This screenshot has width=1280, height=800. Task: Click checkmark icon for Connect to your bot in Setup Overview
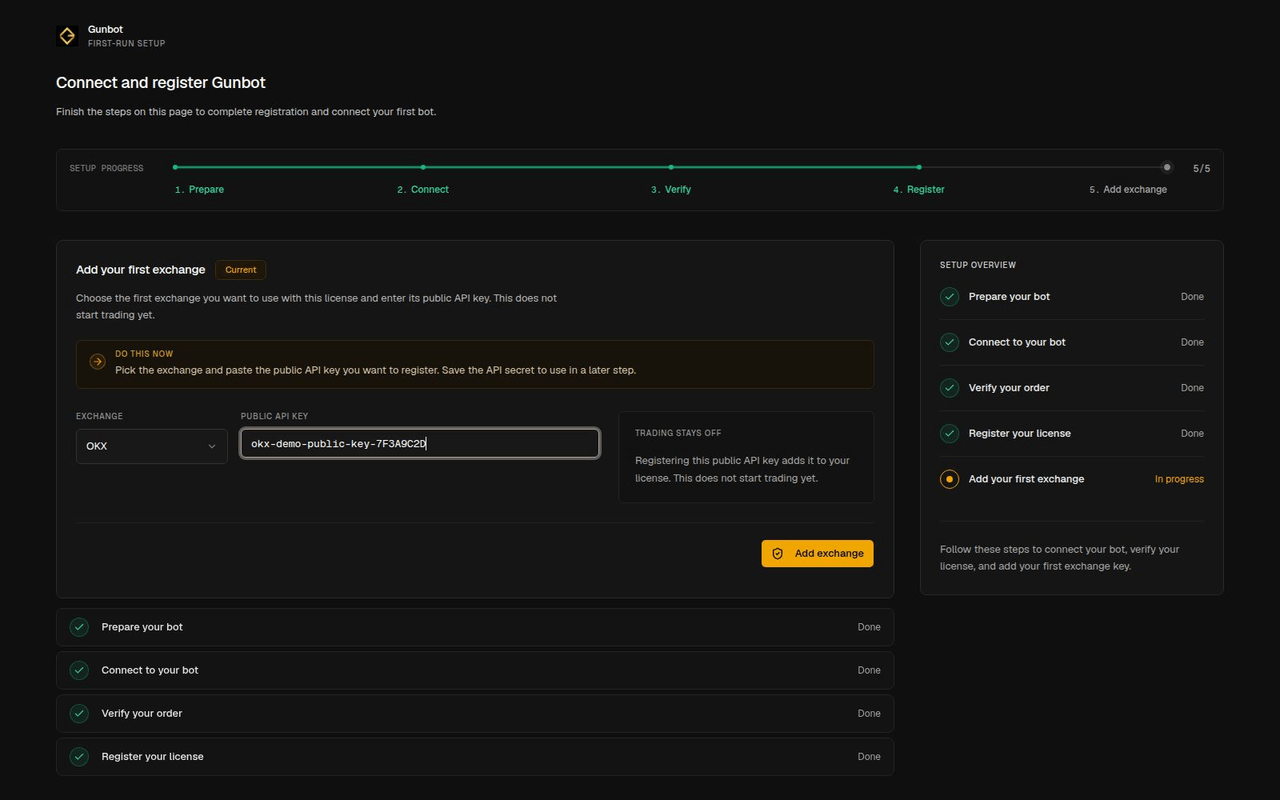950,342
